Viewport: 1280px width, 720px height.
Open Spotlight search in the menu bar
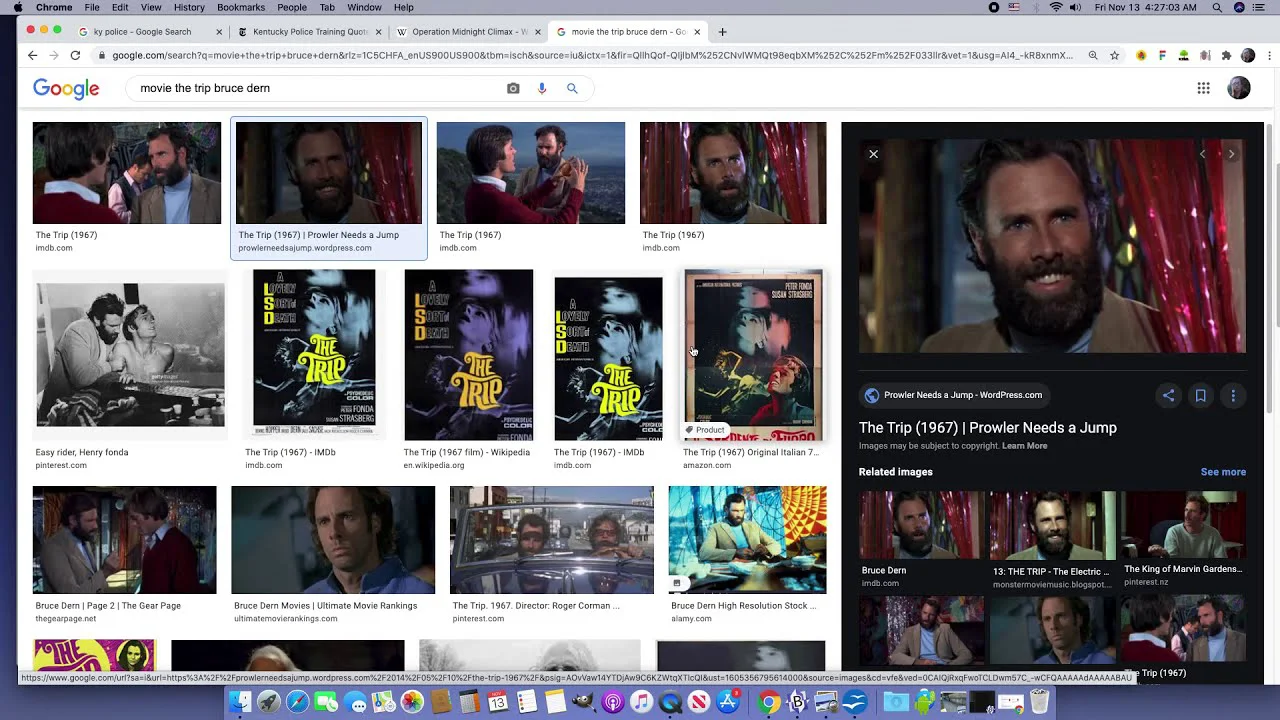[x=1217, y=7]
